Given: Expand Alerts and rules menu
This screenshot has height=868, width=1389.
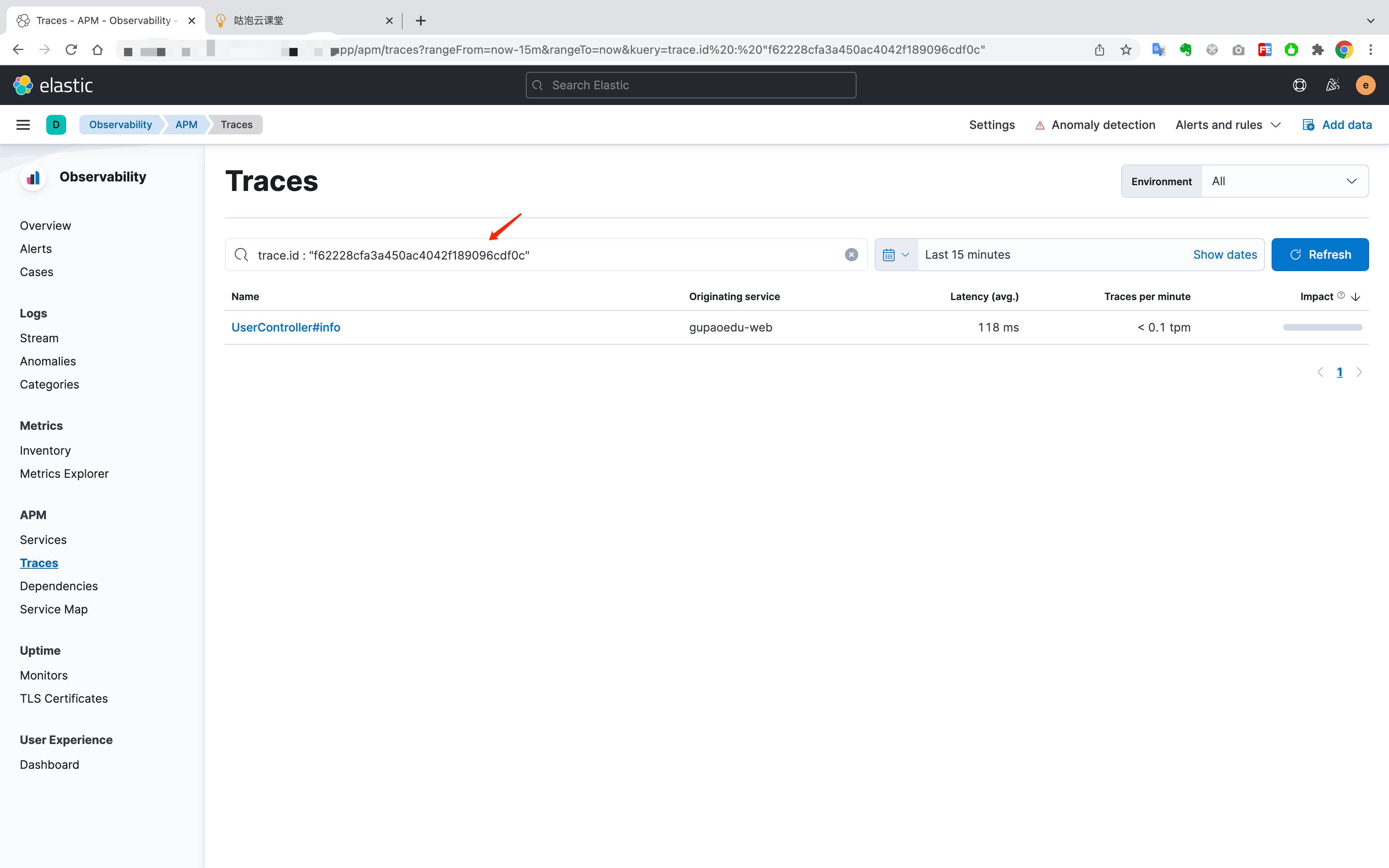Looking at the screenshot, I should tap(1228, 124).
